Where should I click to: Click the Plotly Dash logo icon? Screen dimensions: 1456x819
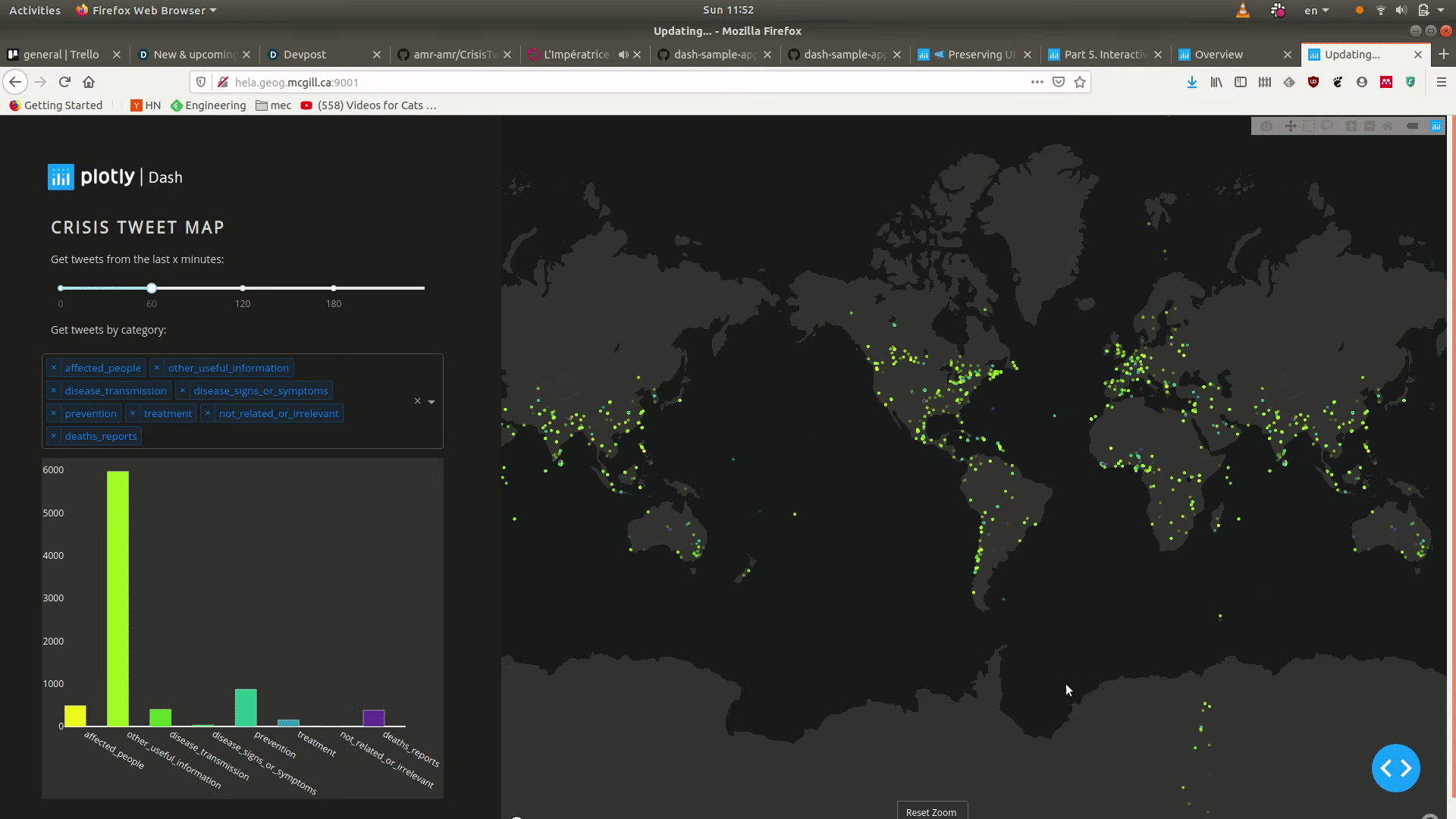coord(61,176)
